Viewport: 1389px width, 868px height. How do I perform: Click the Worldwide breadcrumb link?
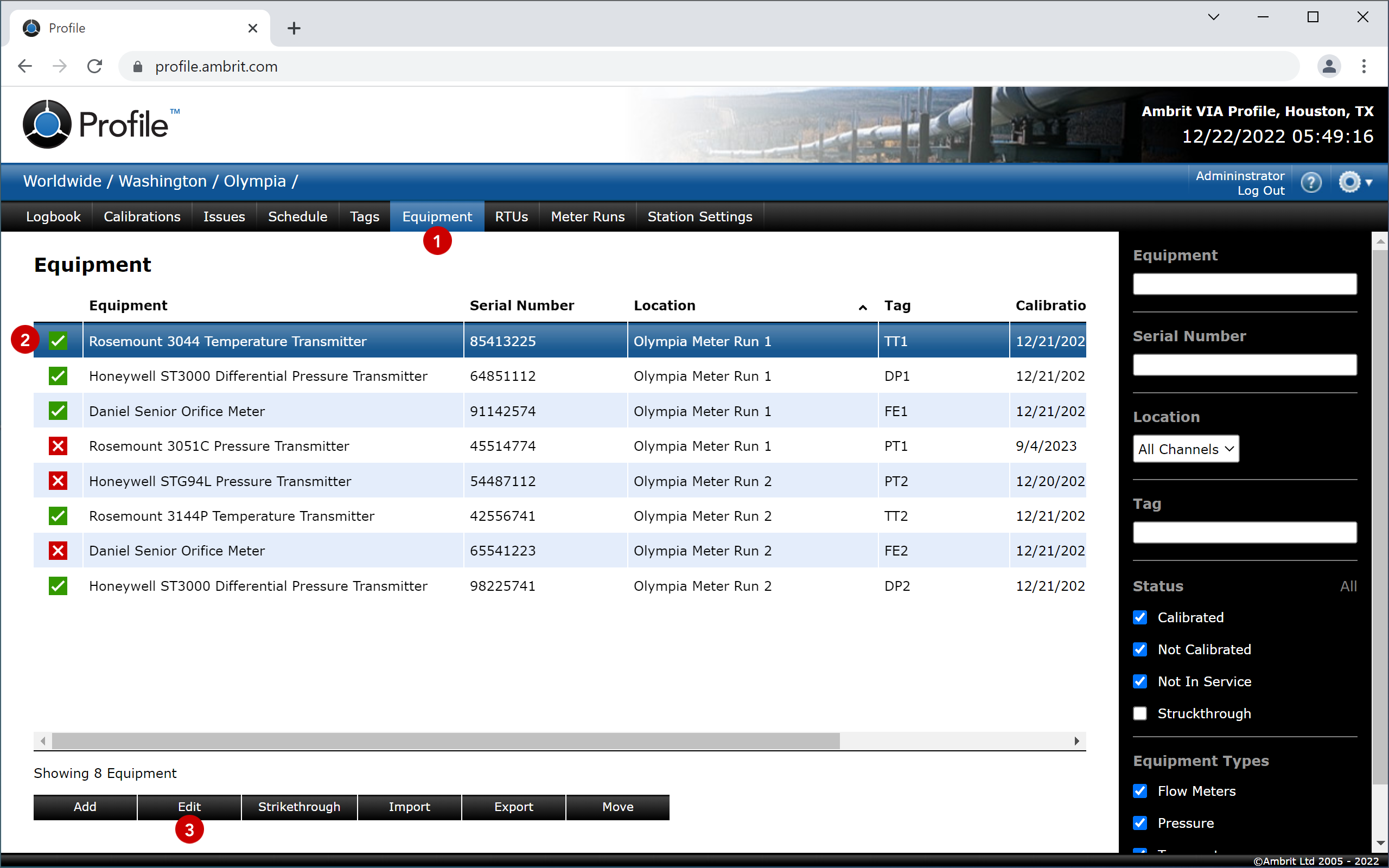[62, 181]
